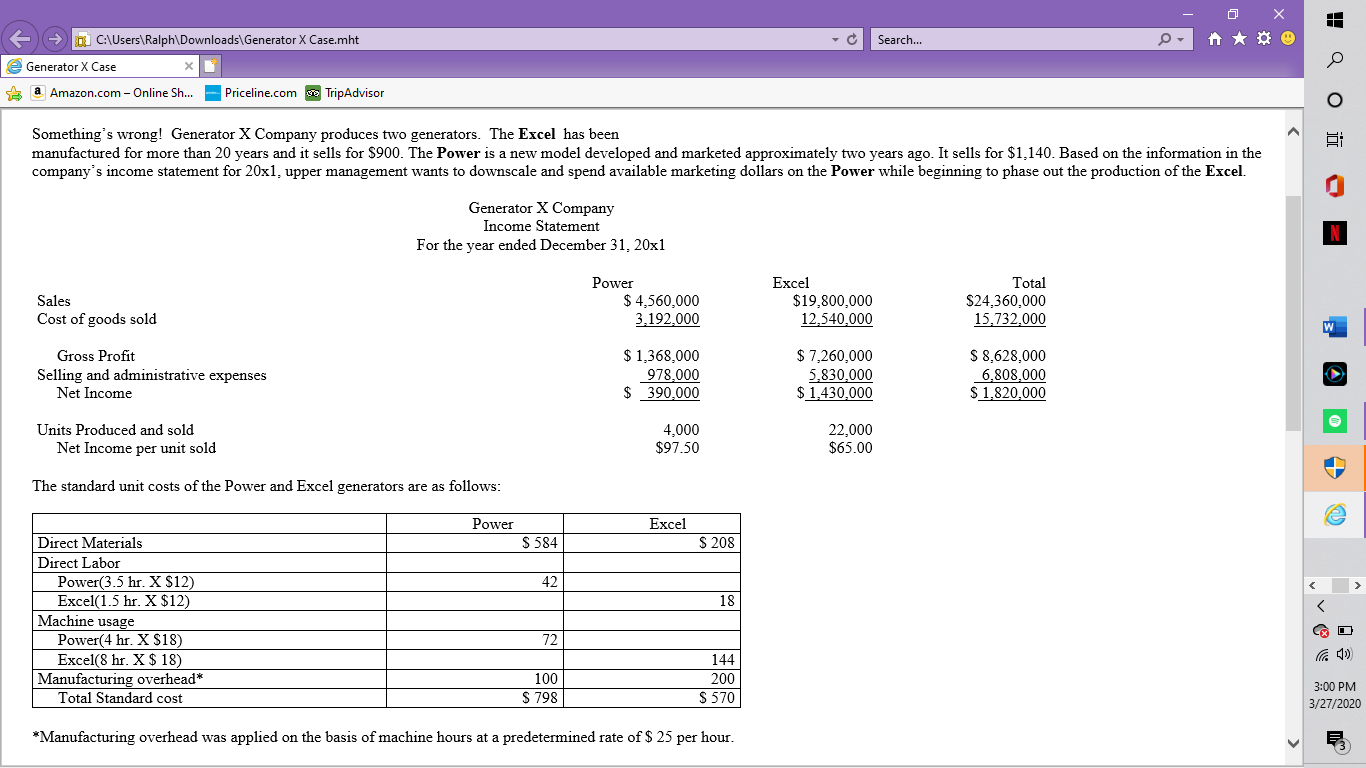Viewport: 1366px width, 768px height.
Task: Click the Excel net income per unit $65.00
Action: (x=850, y=448)
